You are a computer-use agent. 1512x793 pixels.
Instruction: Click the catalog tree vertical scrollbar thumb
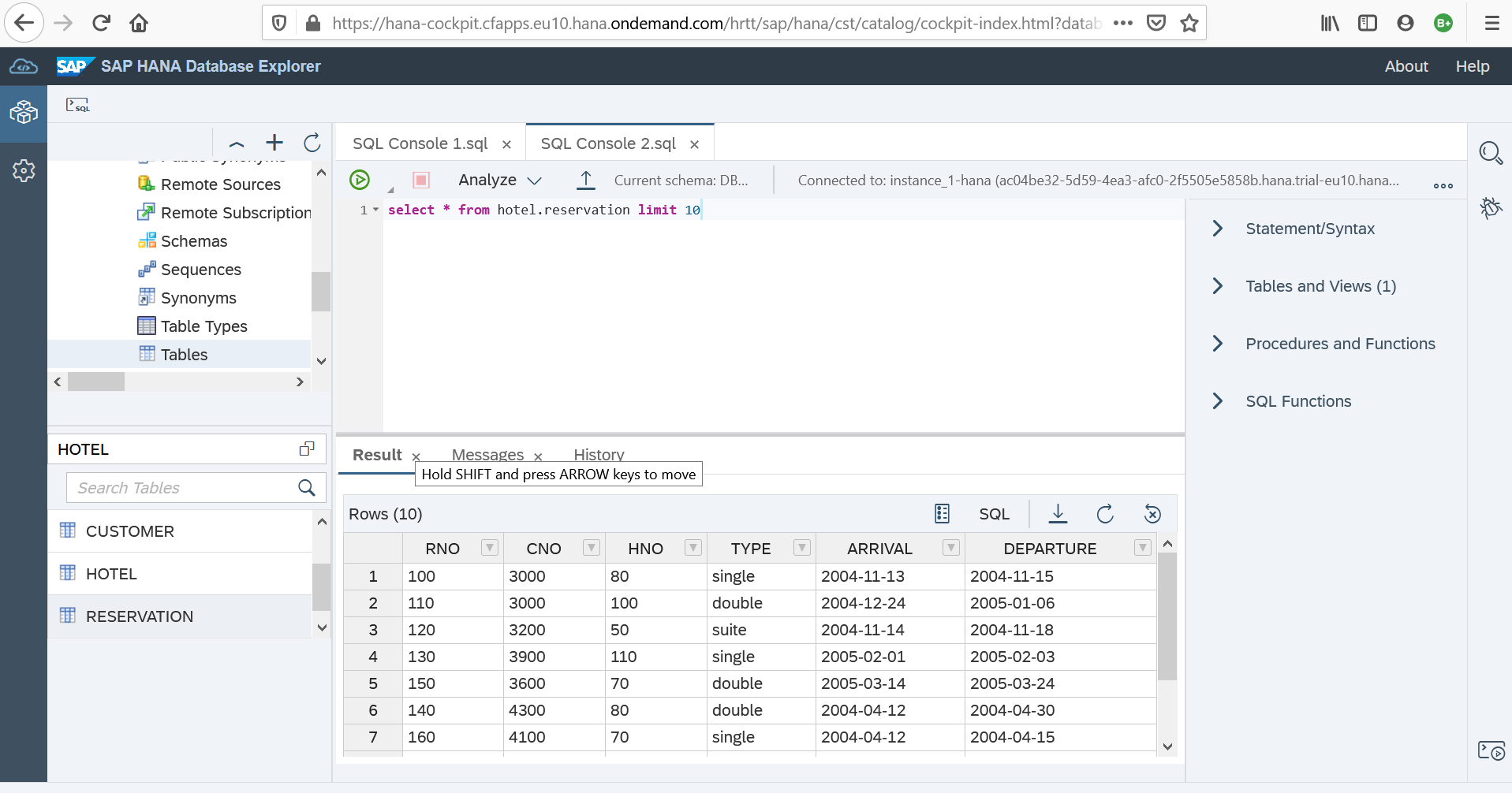tap(321, 292)
